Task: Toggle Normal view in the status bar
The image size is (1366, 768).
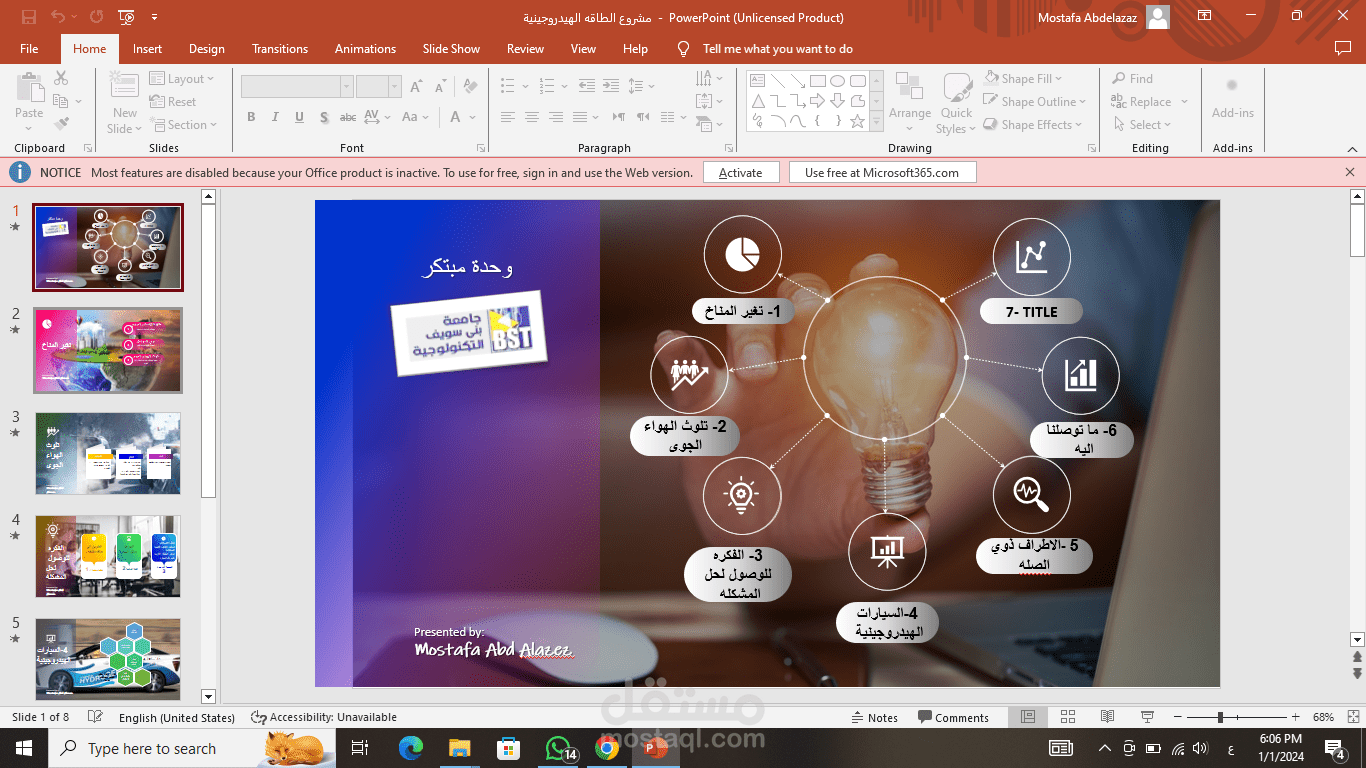Action: point(1027,717)
